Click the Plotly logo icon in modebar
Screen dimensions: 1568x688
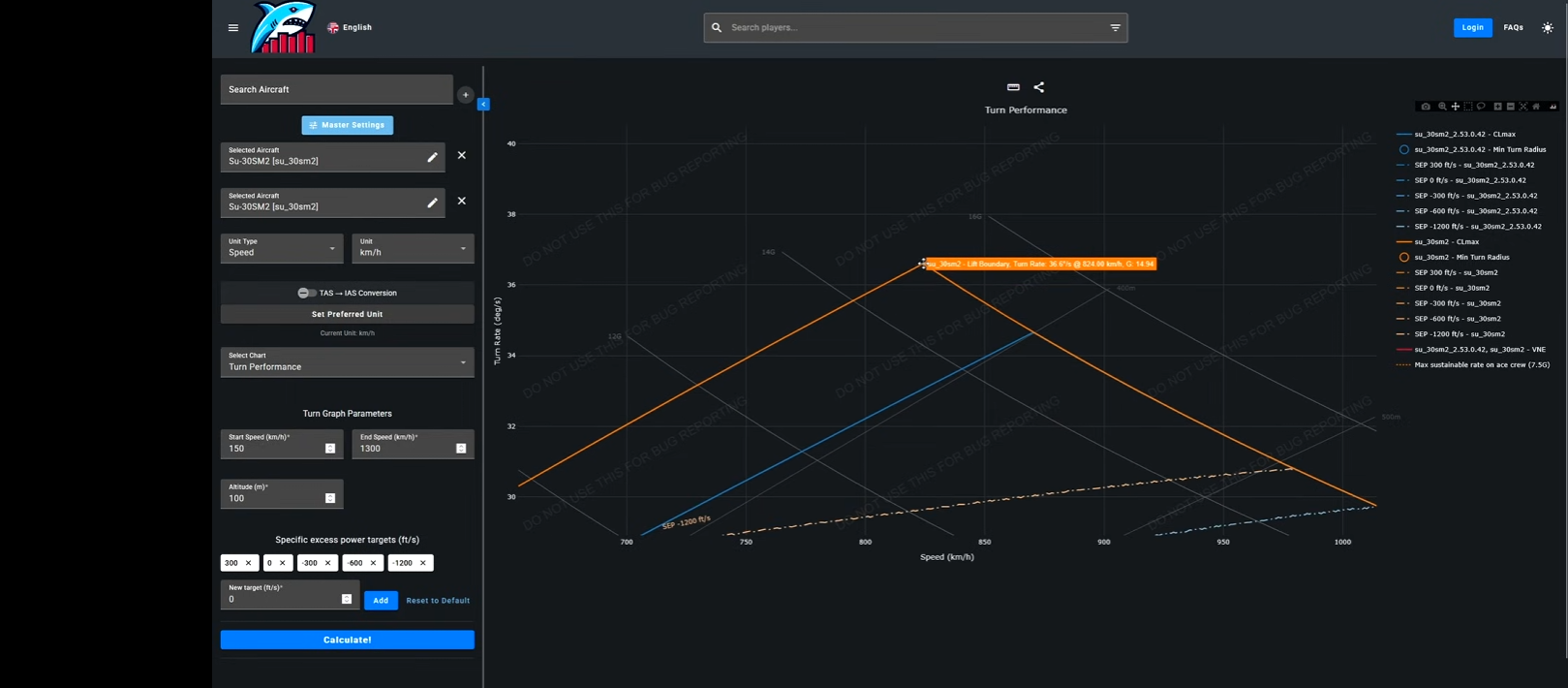(x=1553, y=107)
